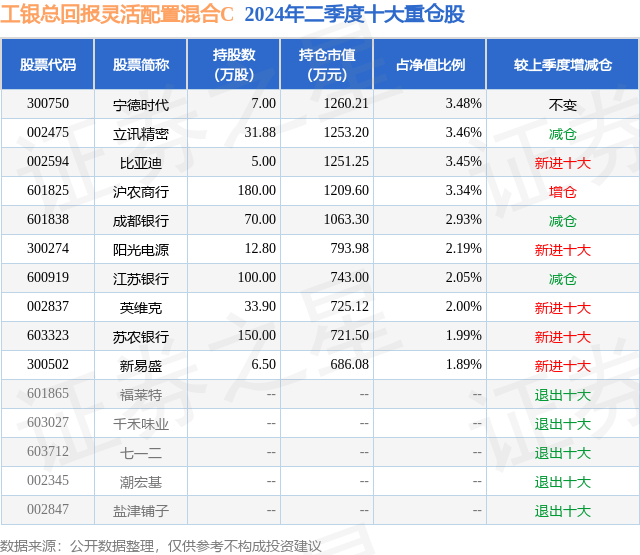
Task: Open stock code 300750
Action: click(48, 104)
